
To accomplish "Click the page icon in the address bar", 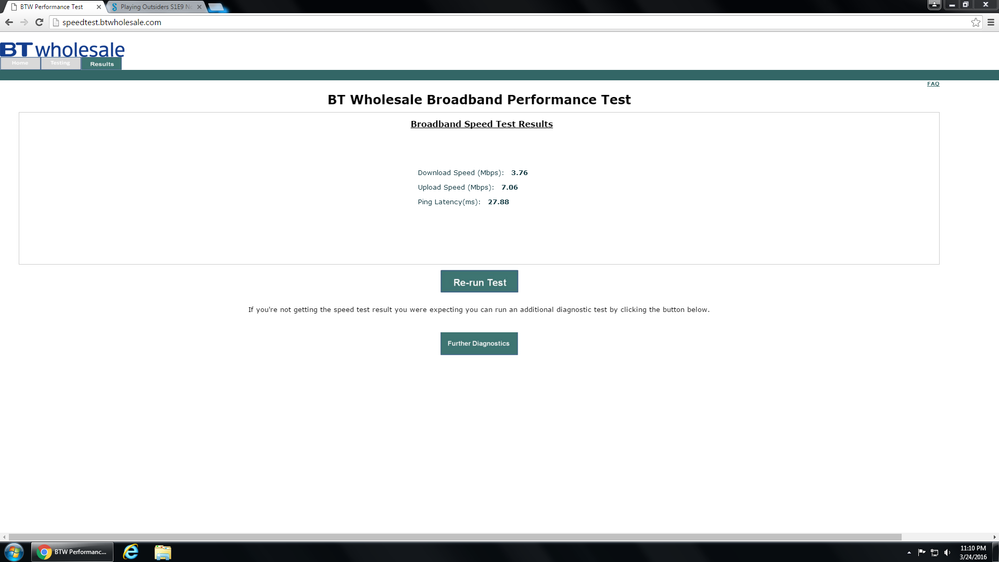I will [x=55, y=22].
